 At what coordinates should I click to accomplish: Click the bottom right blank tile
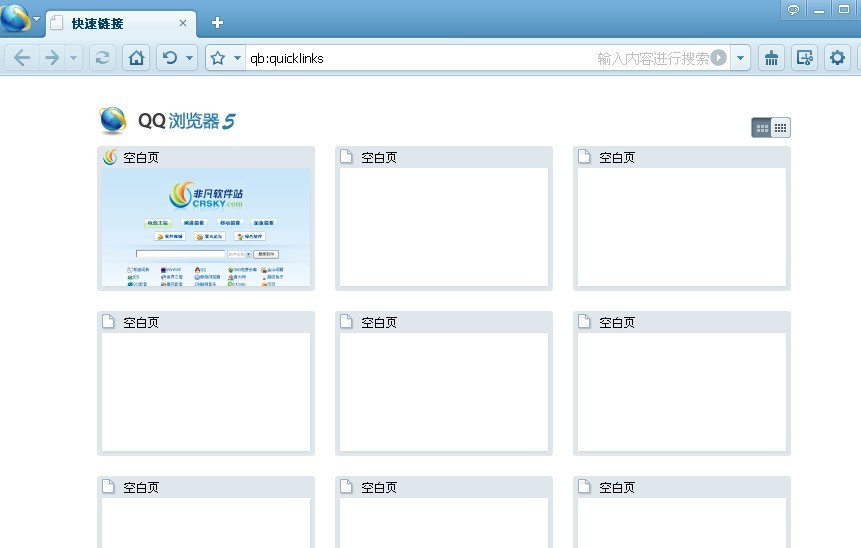pyautogui.click(x=681, y=512)
